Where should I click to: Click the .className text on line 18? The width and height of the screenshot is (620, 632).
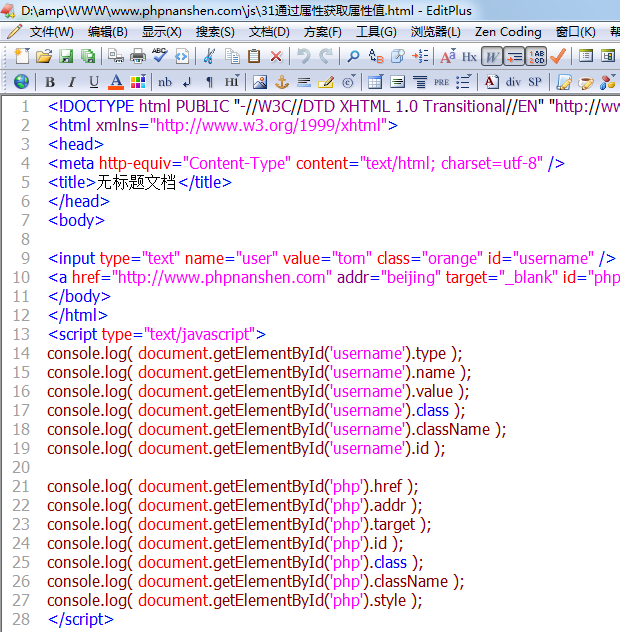(450, 430)
